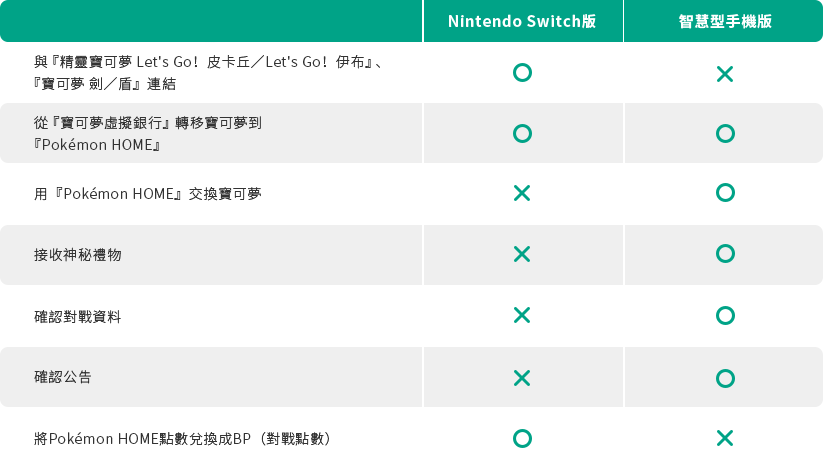This screenshot has width=823, height=467.
Task: Select the Nintendo Switch版 column header
Action: click(522, 21)
